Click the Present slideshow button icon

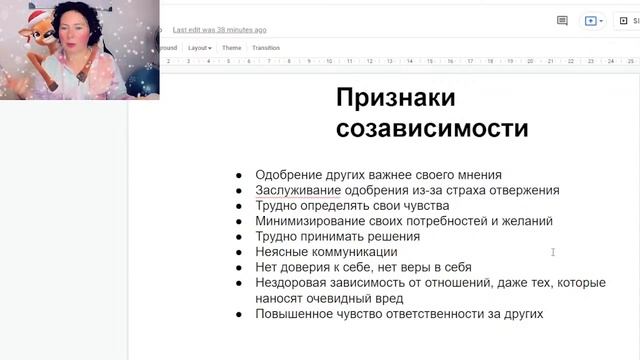pyautogui.click(x=590, y=21)
